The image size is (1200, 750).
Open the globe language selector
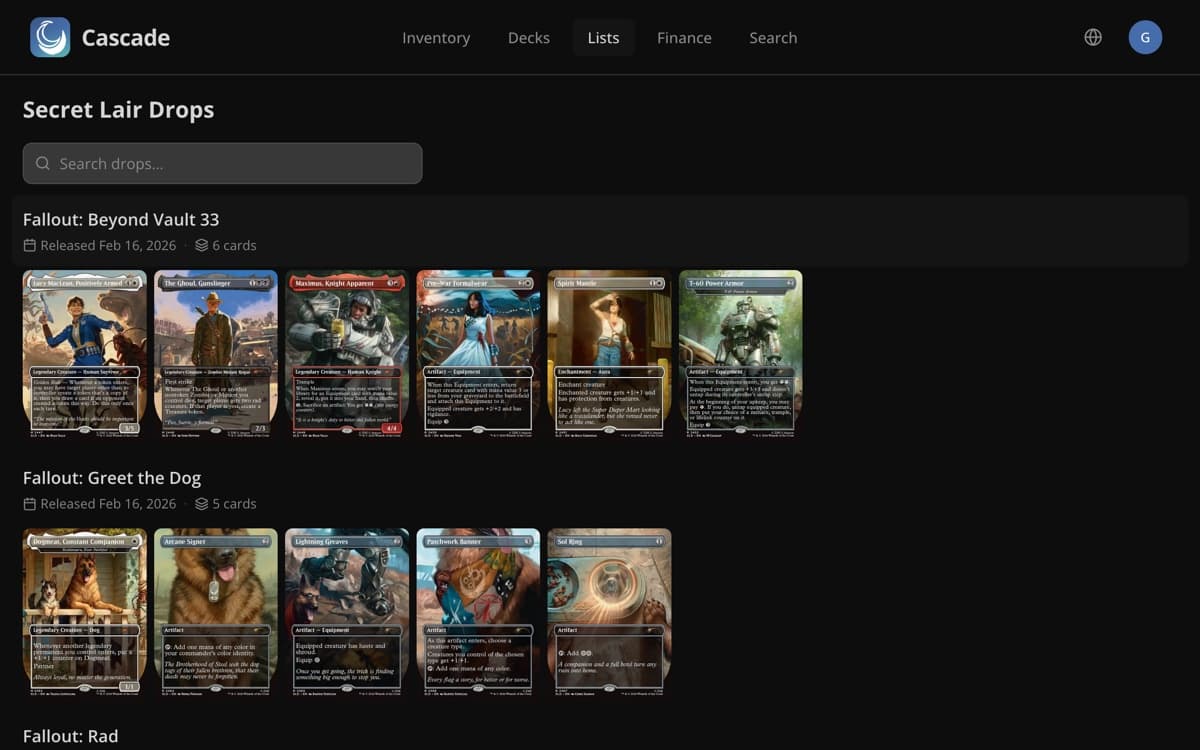(x=1093, y=36)
